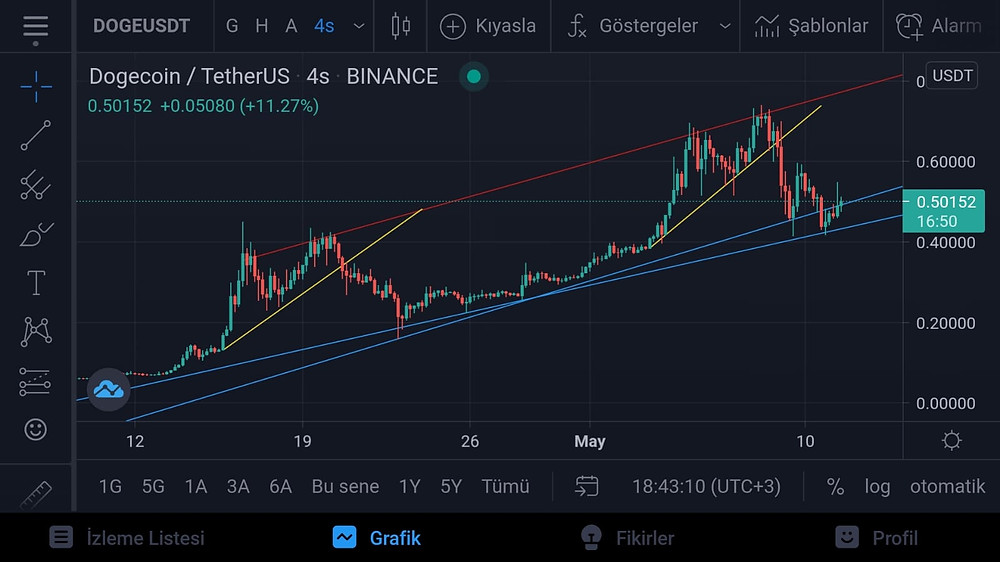Select the Text annotation tool
This screenshot has height=562, width=1000.
coord(36,283)
